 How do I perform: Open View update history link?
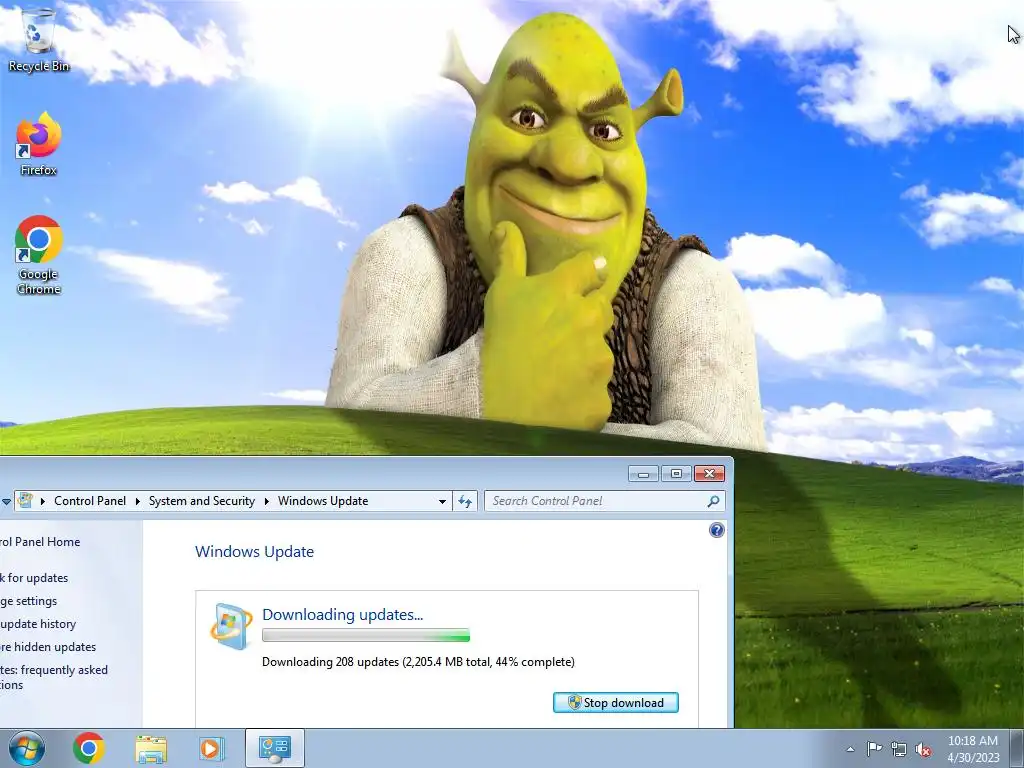(38, 624)
